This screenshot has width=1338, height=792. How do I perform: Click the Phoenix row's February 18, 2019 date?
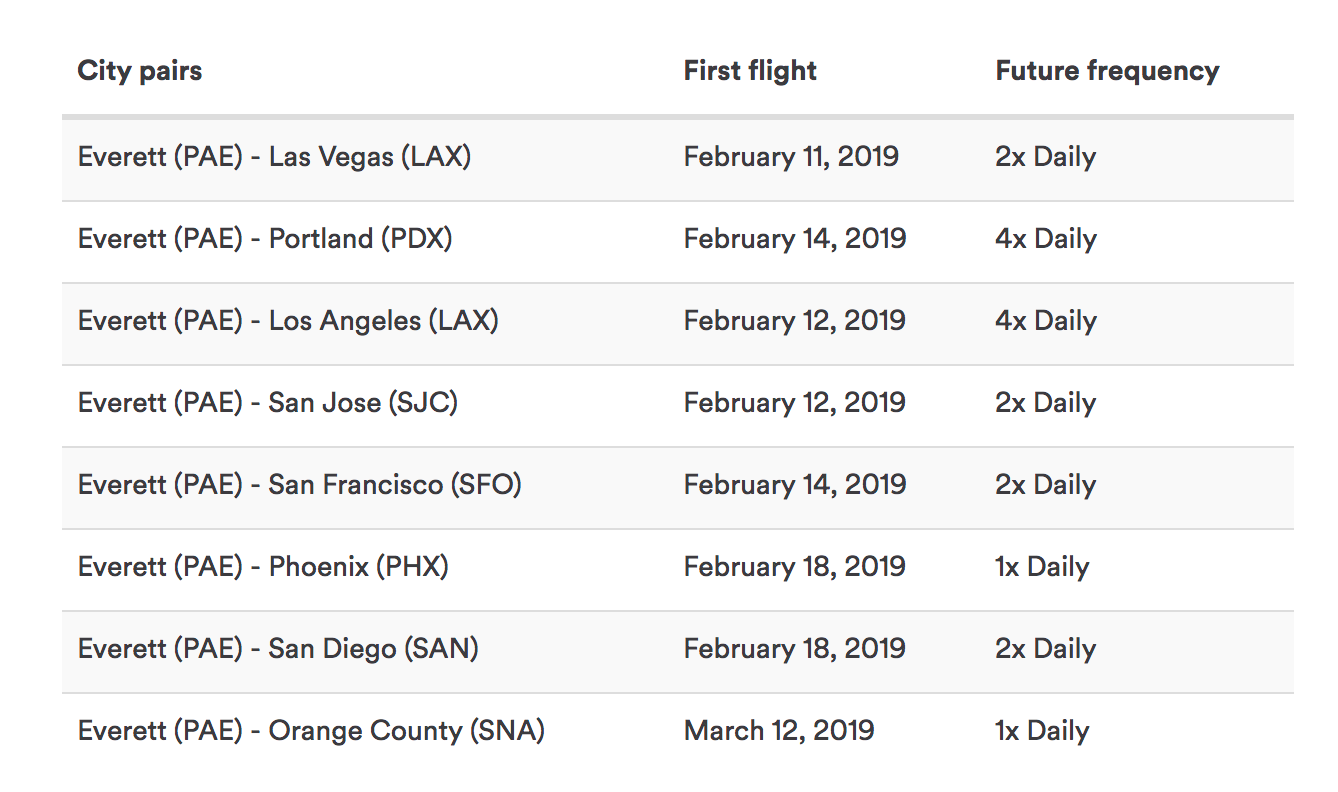click(795, 567)
